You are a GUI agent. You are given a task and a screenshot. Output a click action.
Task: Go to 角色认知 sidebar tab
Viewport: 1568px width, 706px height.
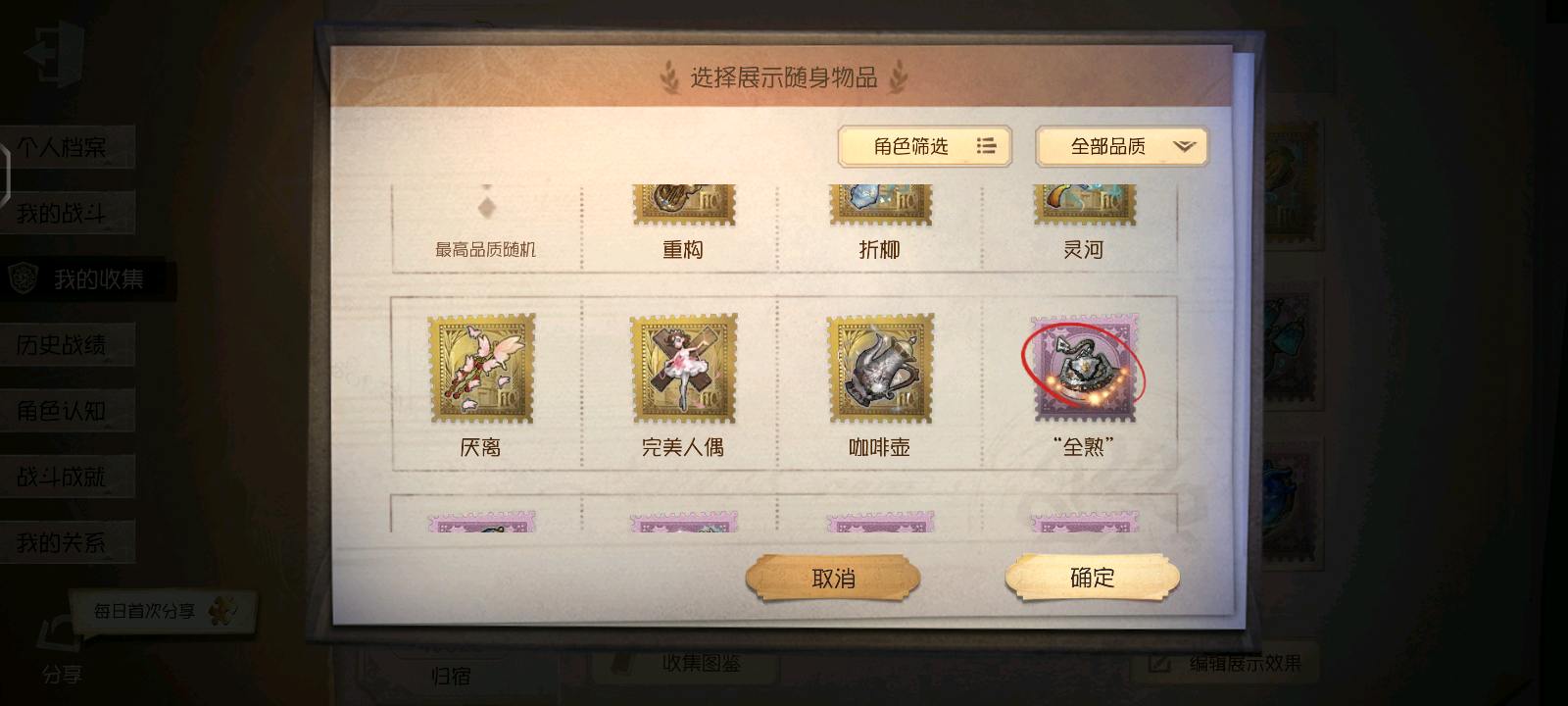67,411
